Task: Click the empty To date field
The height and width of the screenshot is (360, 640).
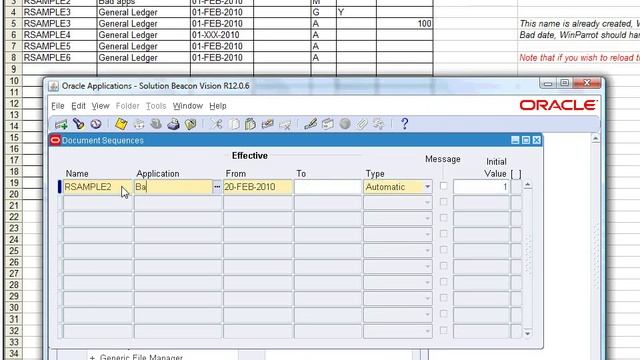Action: [x=328, y=187]
